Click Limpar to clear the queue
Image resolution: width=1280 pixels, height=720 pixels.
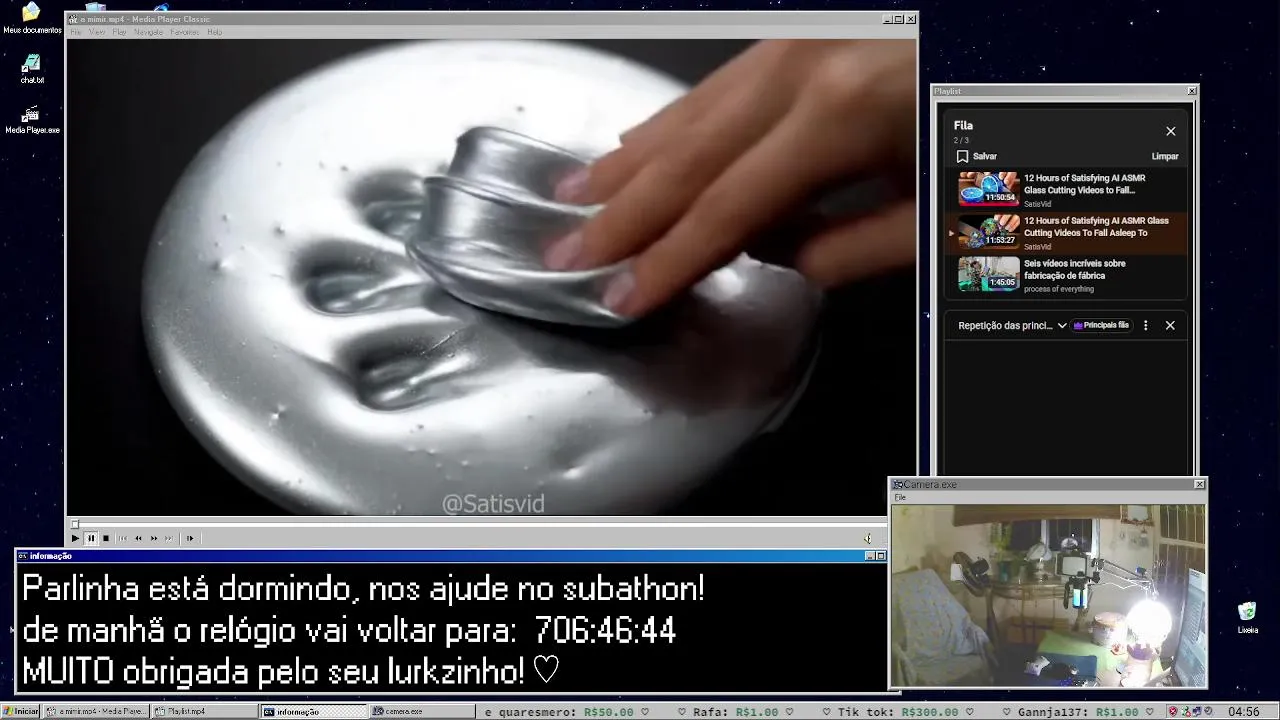coord(1165,156)
